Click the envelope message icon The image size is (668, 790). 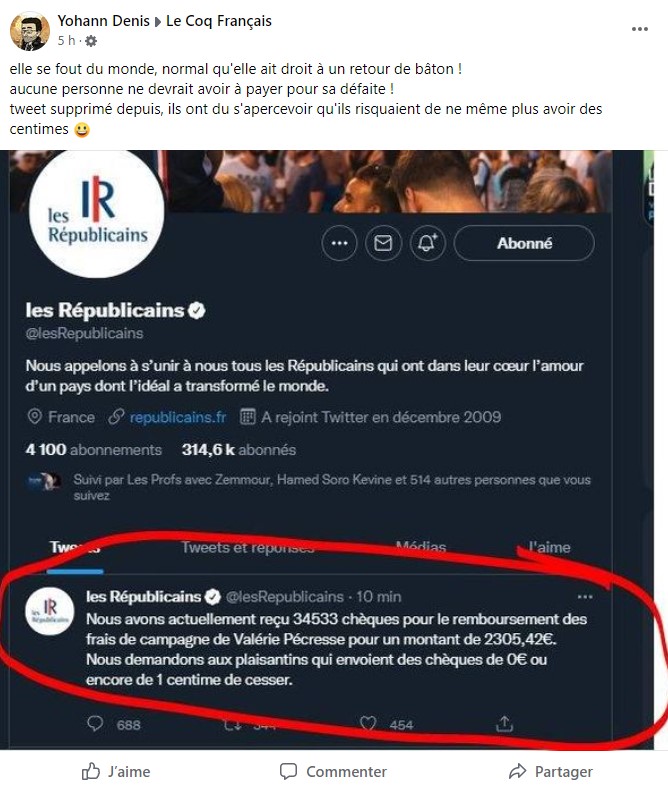click(383, 243)
